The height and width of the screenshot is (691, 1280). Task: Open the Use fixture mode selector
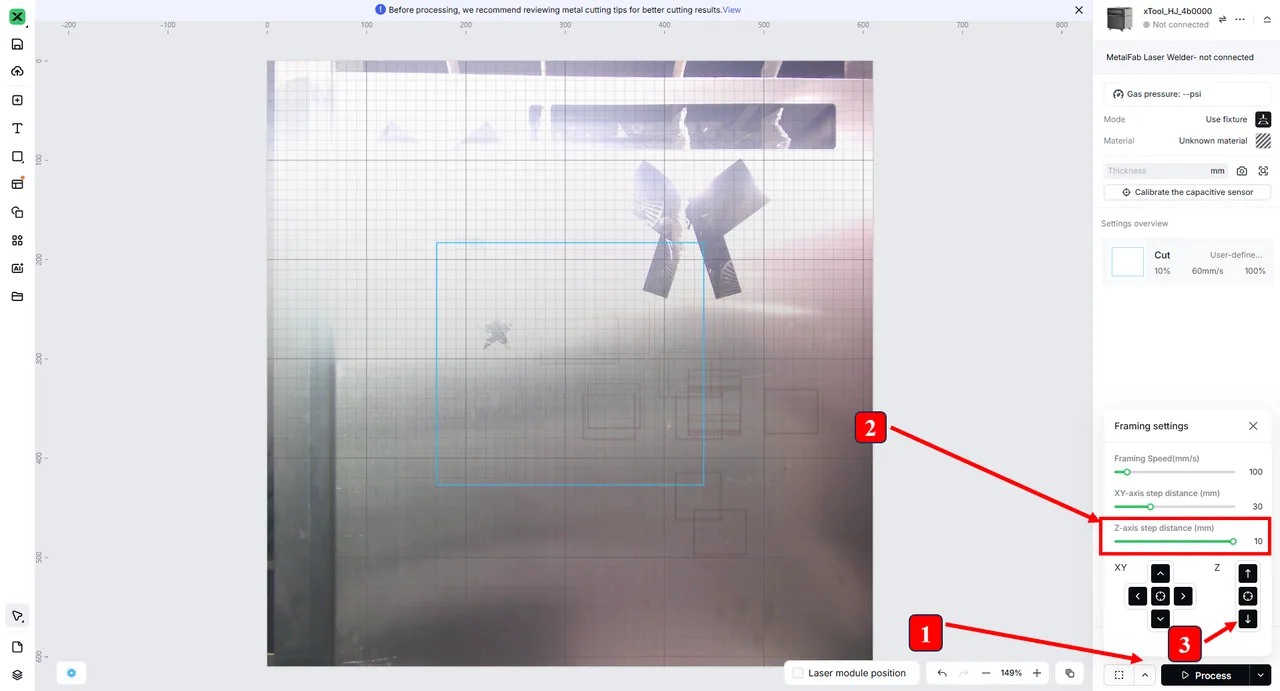point(1238,119)
